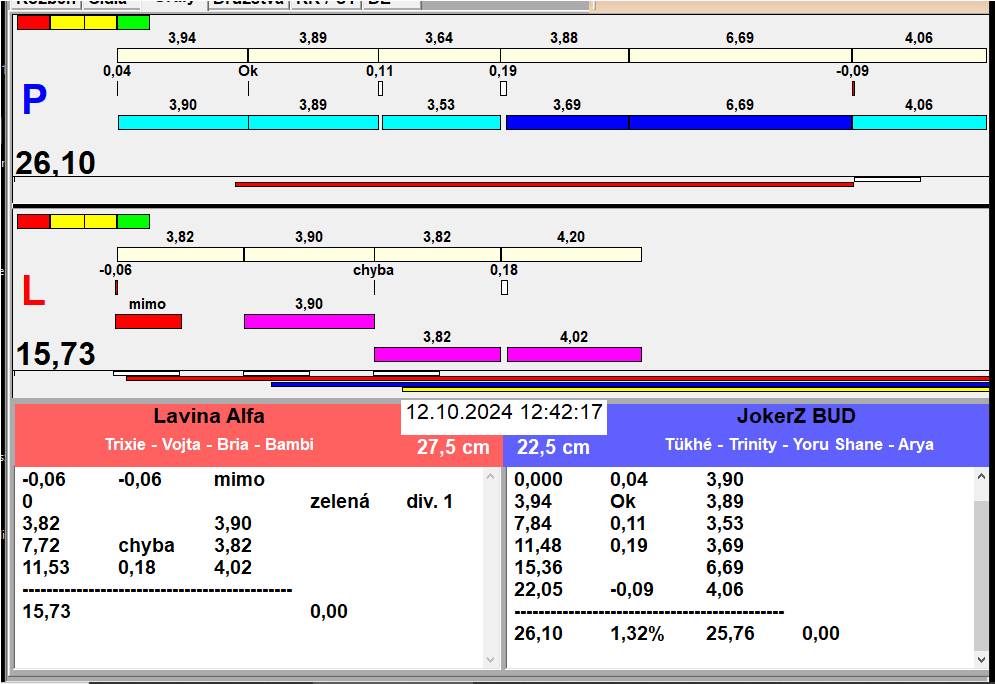The image size is (995, 684).
Task: Click the 15,36 cumulative time in JokerZ results
Action: point(538,567)
